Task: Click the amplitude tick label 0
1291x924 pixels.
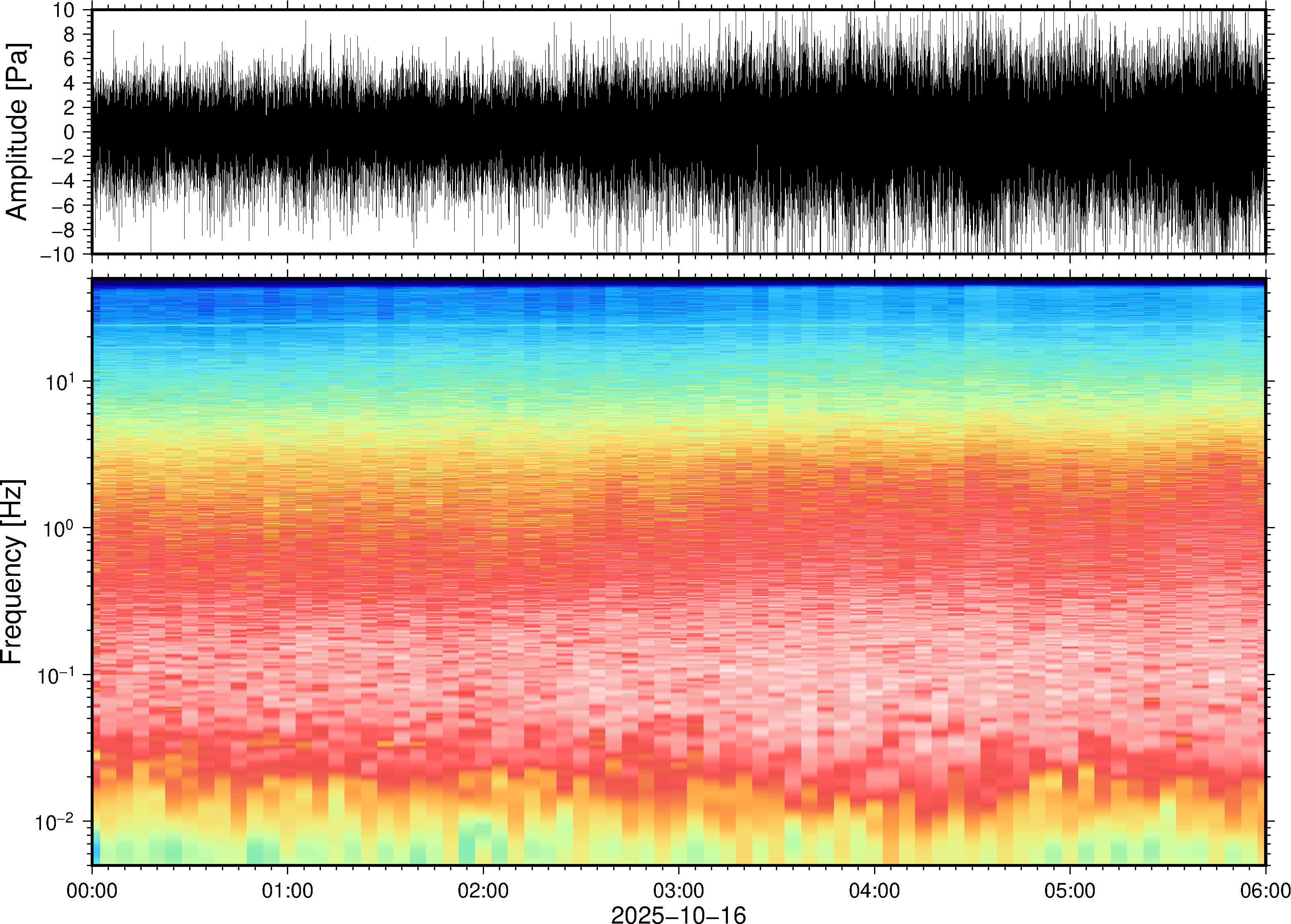Action: coord(70,132)
